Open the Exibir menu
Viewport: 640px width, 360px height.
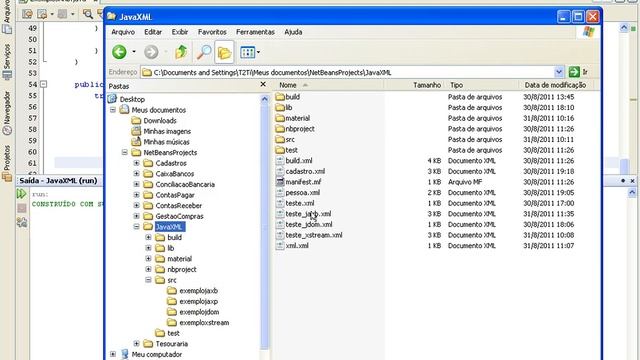(x=180, y=32)
